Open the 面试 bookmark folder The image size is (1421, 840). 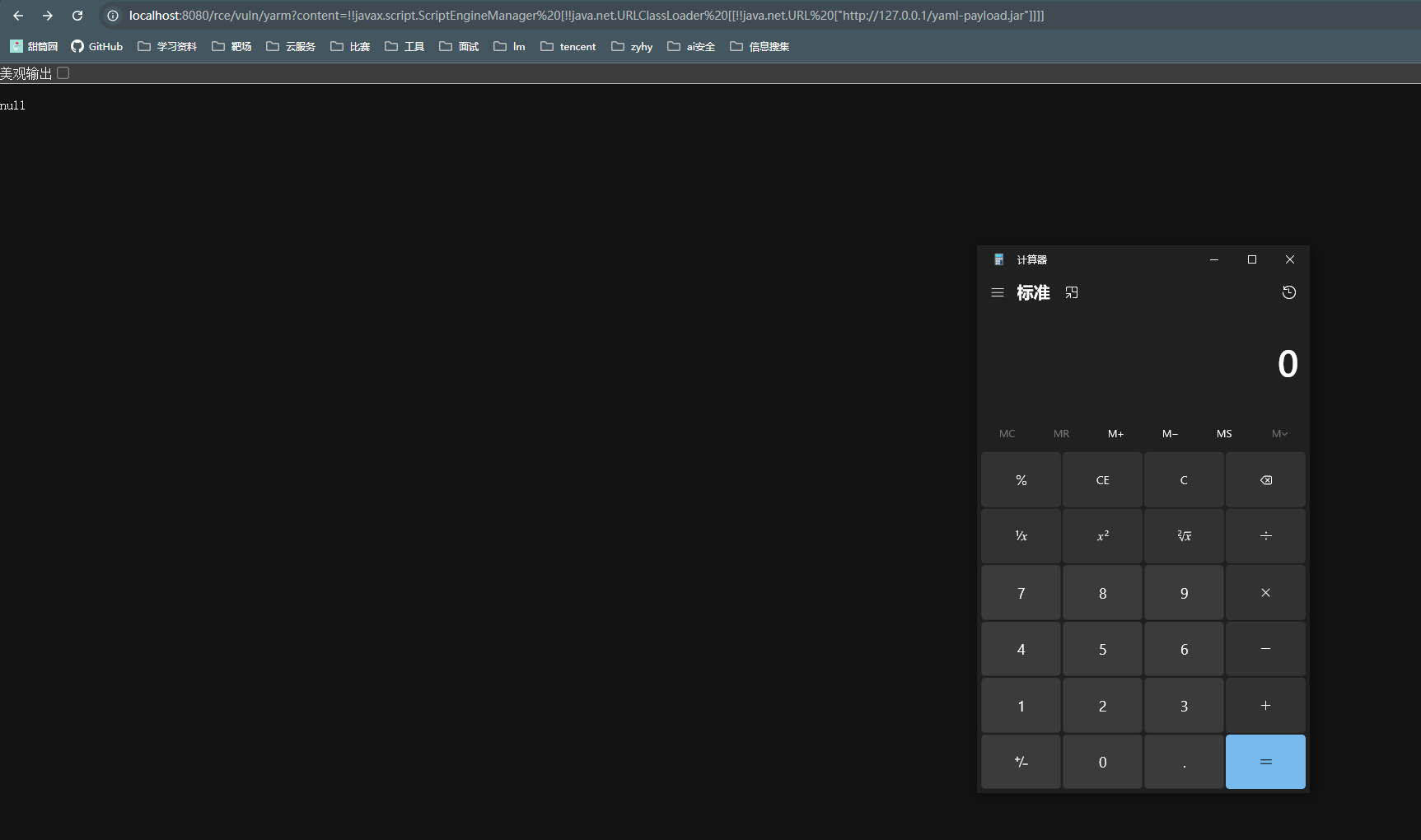point(459,46)
